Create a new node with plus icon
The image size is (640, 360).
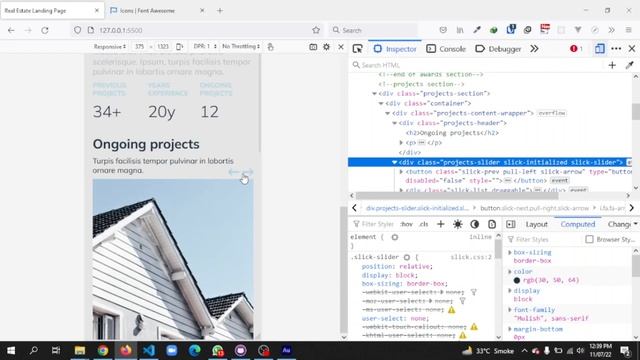tap(612, 65)
